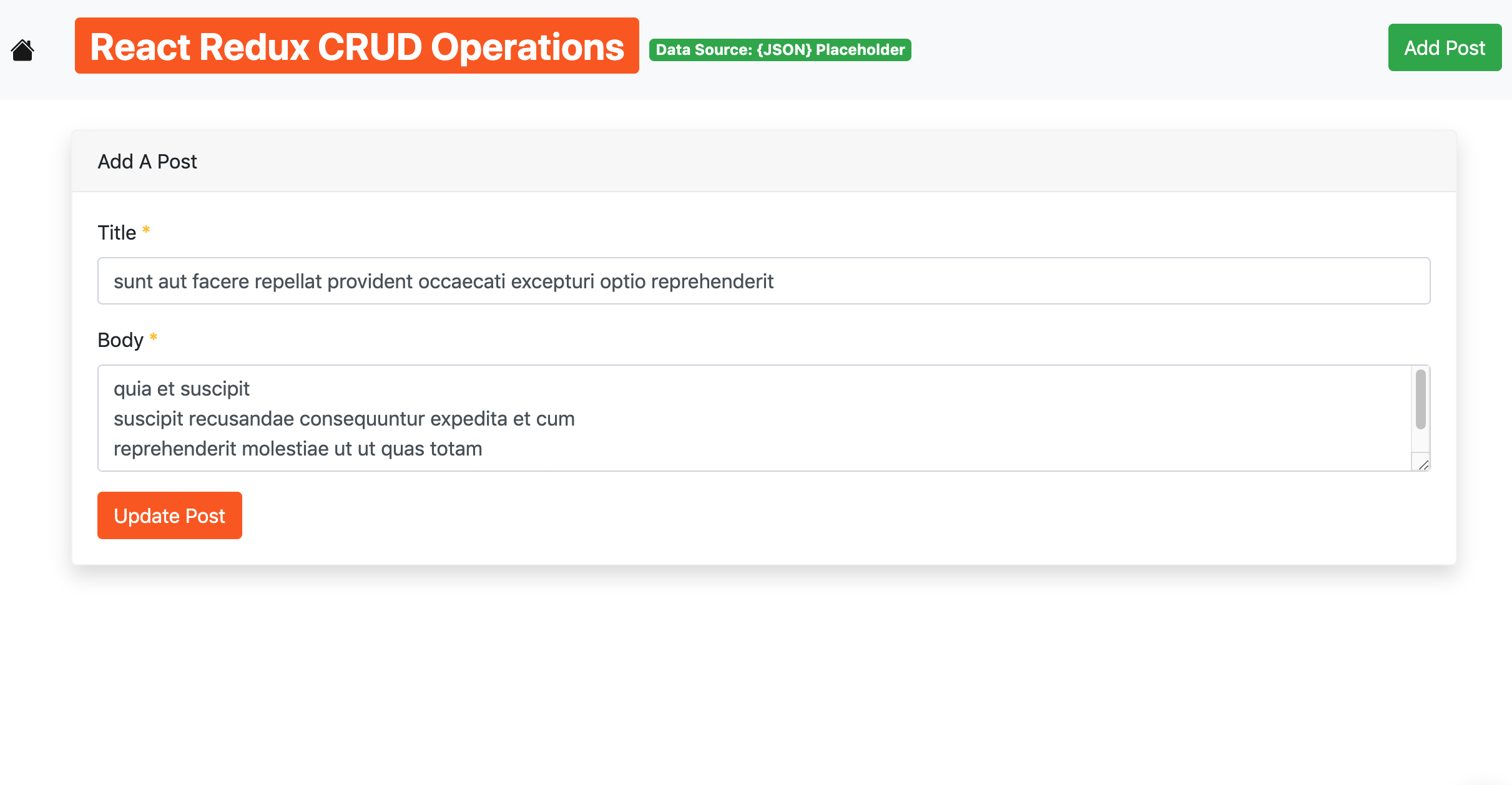Place cursor on 'reprehenderit molestiae' line

297,449
